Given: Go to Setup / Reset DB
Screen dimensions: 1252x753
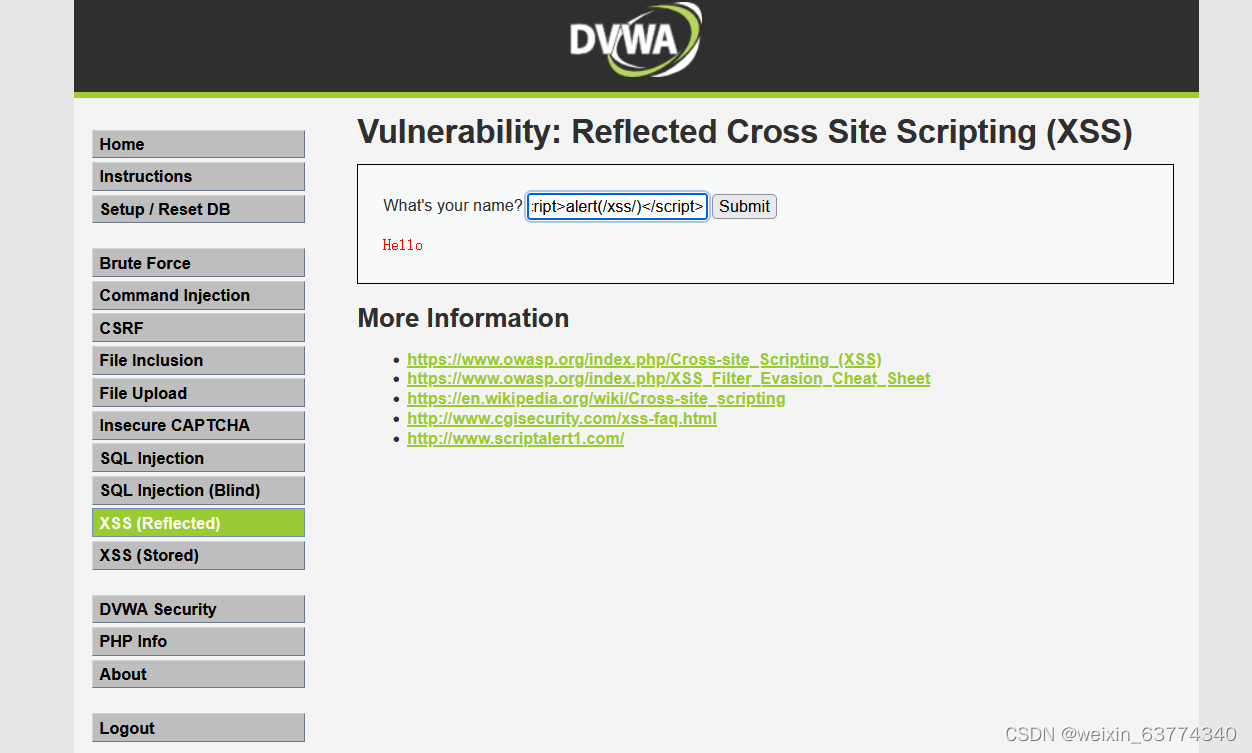Looking at the screenshot, I should point(198,208).
